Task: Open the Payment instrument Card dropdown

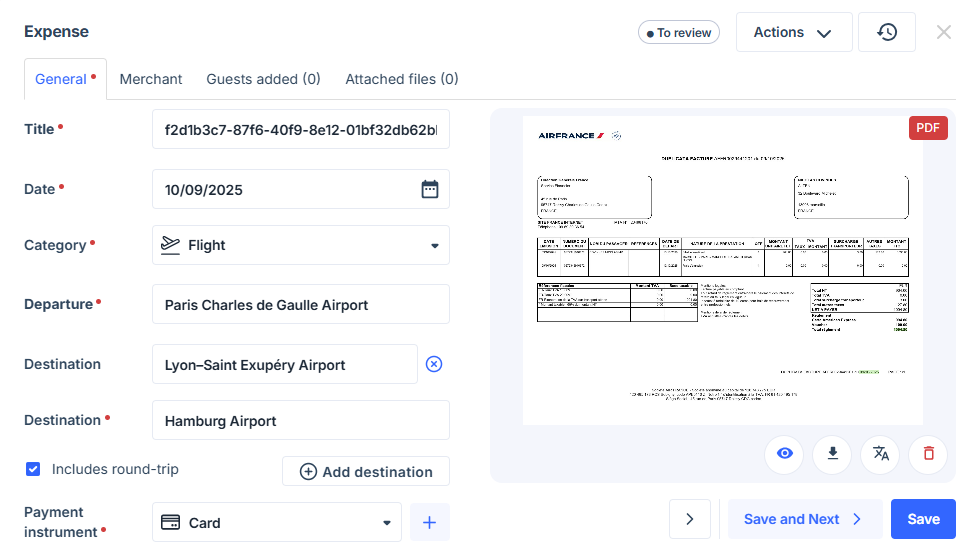Action: [387, 523]
